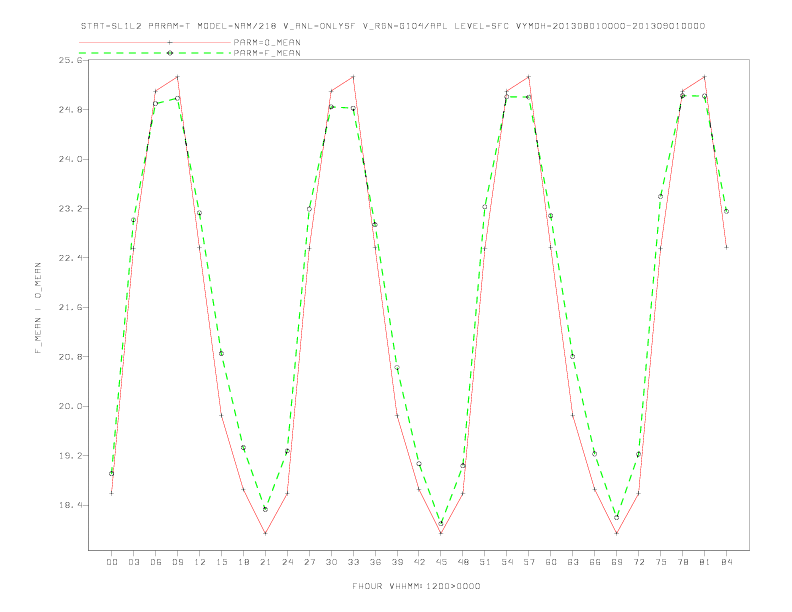
Task: Click the x-axis tick label 66
Action: click(x=595, y=562)
